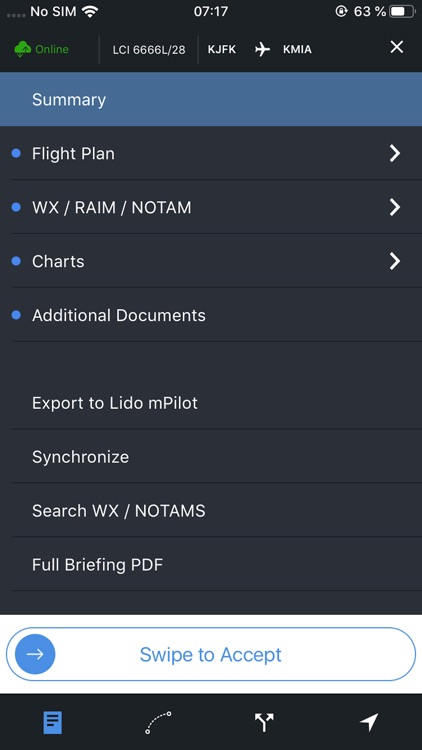Screen dimensions: 422x750
Task: Expand the Charts chevron
Action: (394, 261)
